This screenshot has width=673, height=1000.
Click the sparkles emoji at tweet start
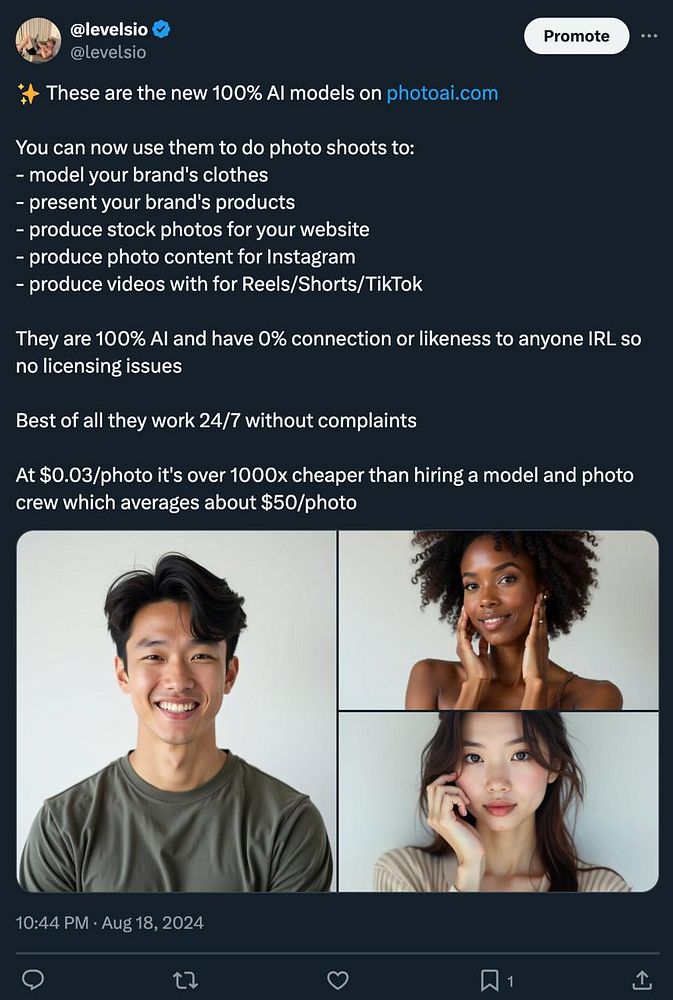pyautogui.click(x=28, y=94)
